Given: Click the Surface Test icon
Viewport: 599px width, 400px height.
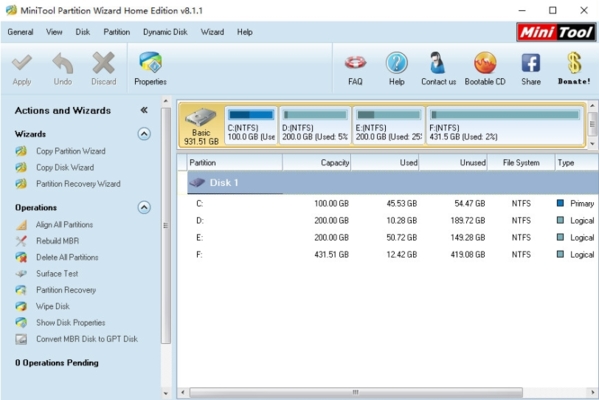Looking at the screenshot, I should 21,274.
